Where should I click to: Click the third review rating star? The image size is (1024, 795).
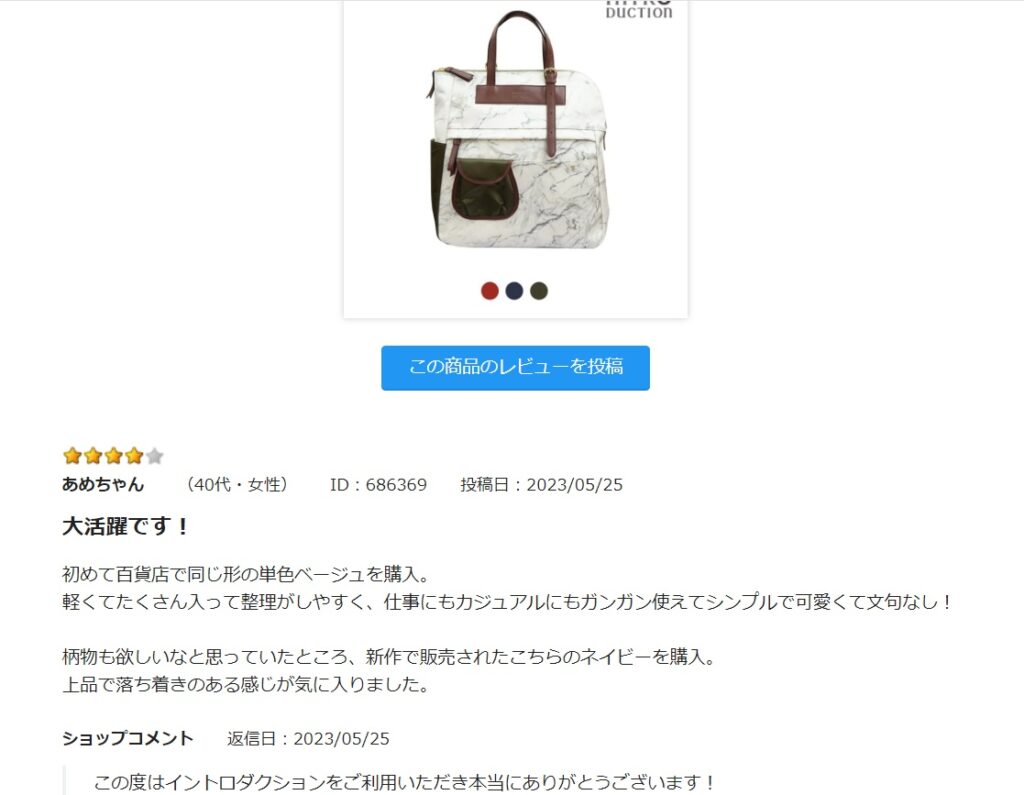click(x=114, y=455)
